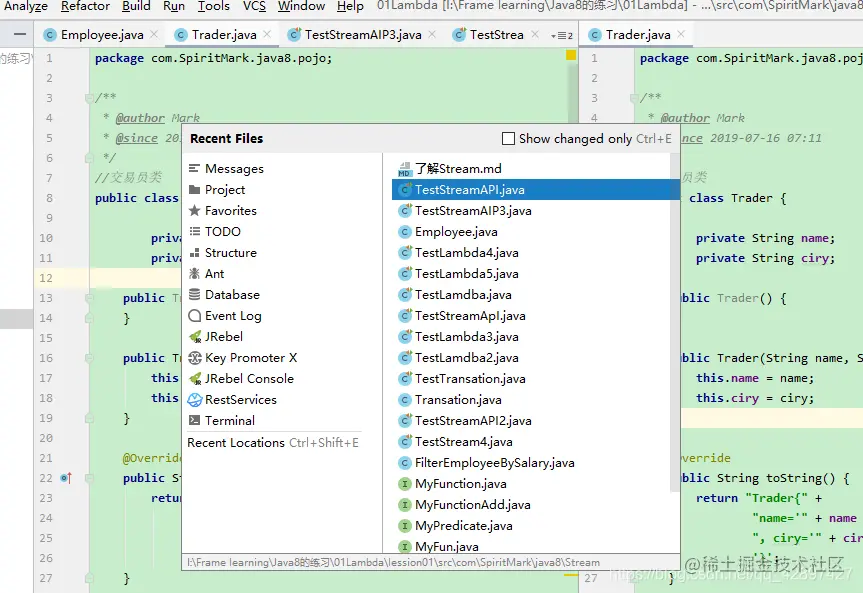Open the Build menu
Viewport: 863px width, 593px height.
pyautogui.click(x=136, y=6)
